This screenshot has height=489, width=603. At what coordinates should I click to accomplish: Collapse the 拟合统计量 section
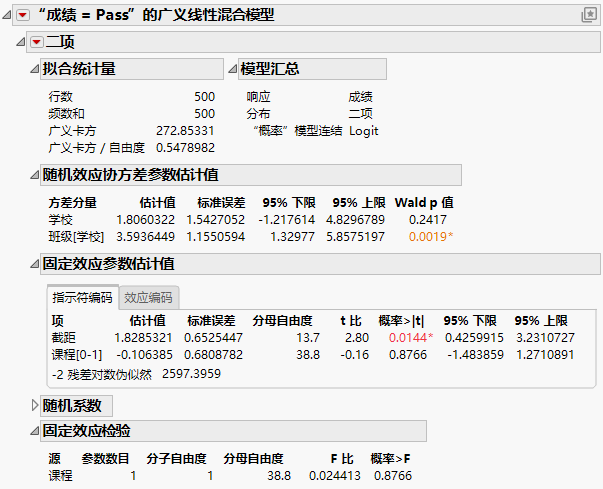(x=35, y=69)
